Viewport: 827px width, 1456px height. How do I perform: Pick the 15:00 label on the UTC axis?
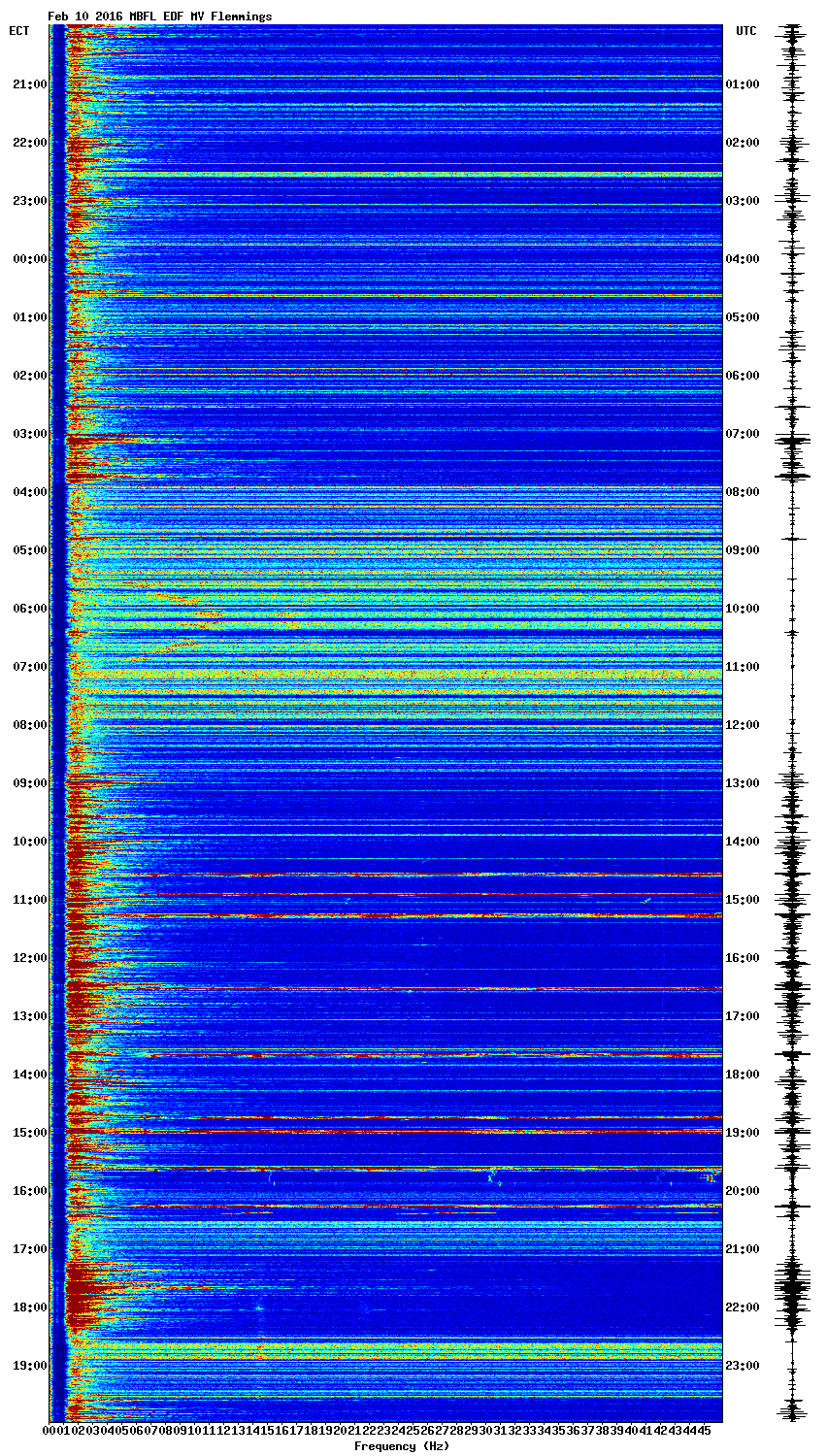click(x=743, y=900)
